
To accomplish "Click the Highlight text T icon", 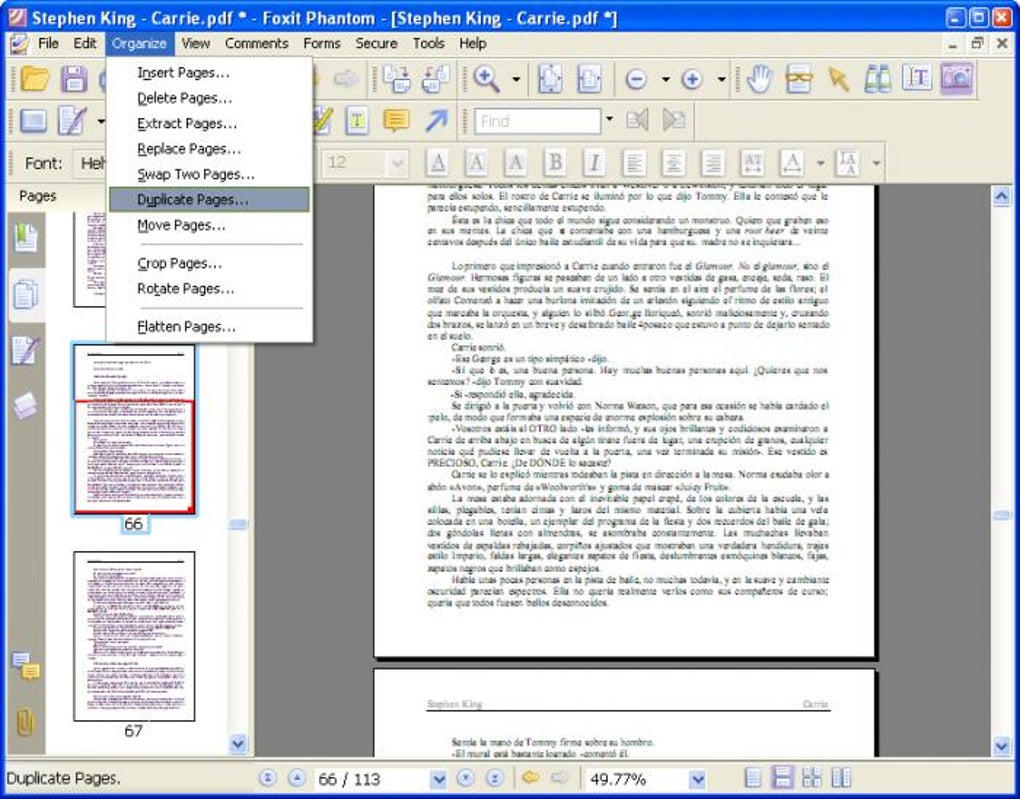I will (357, 120).
